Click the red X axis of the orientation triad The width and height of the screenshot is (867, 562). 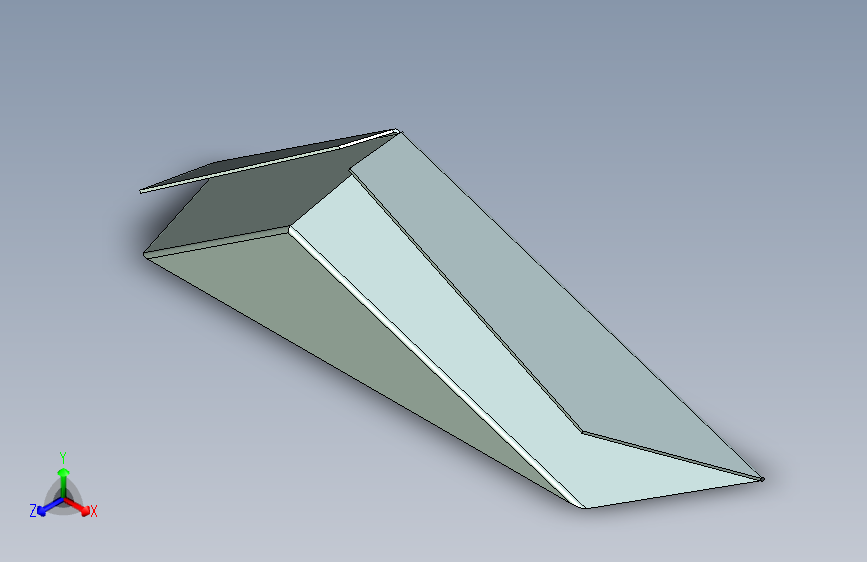[x=78, y=506]
